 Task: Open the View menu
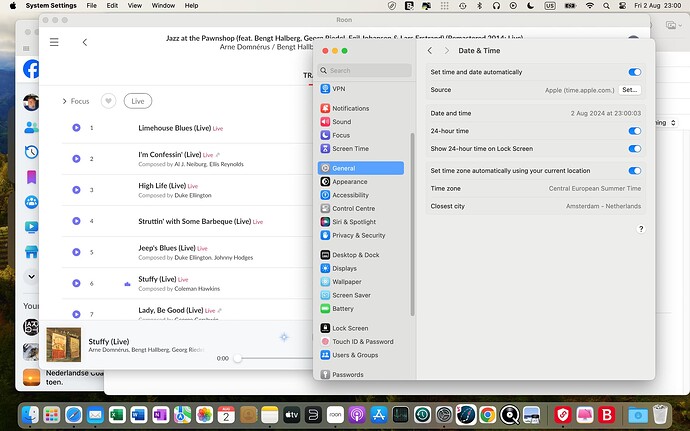(x=135, y=6)
